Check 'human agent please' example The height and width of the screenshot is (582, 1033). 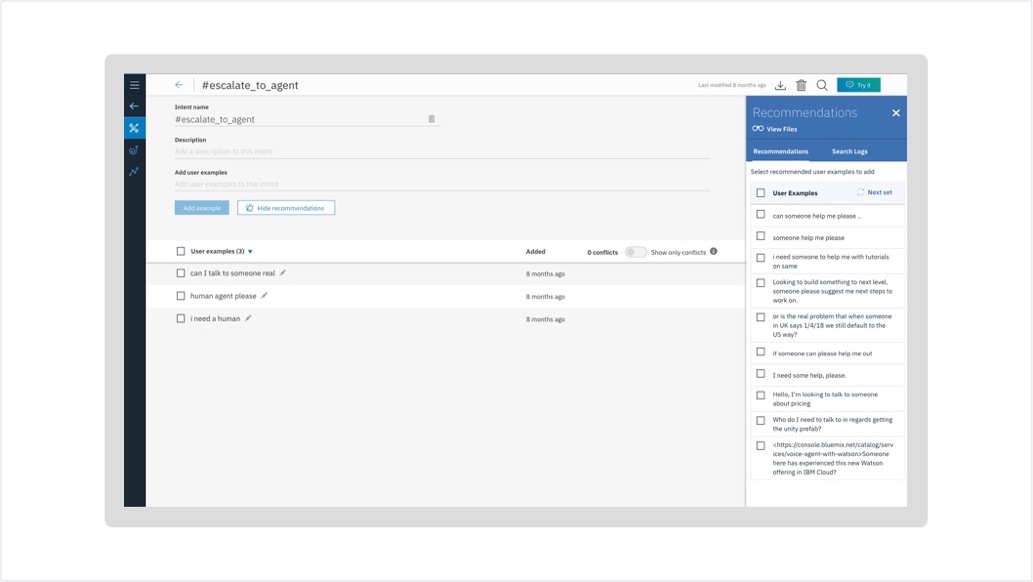coord(181,296)
